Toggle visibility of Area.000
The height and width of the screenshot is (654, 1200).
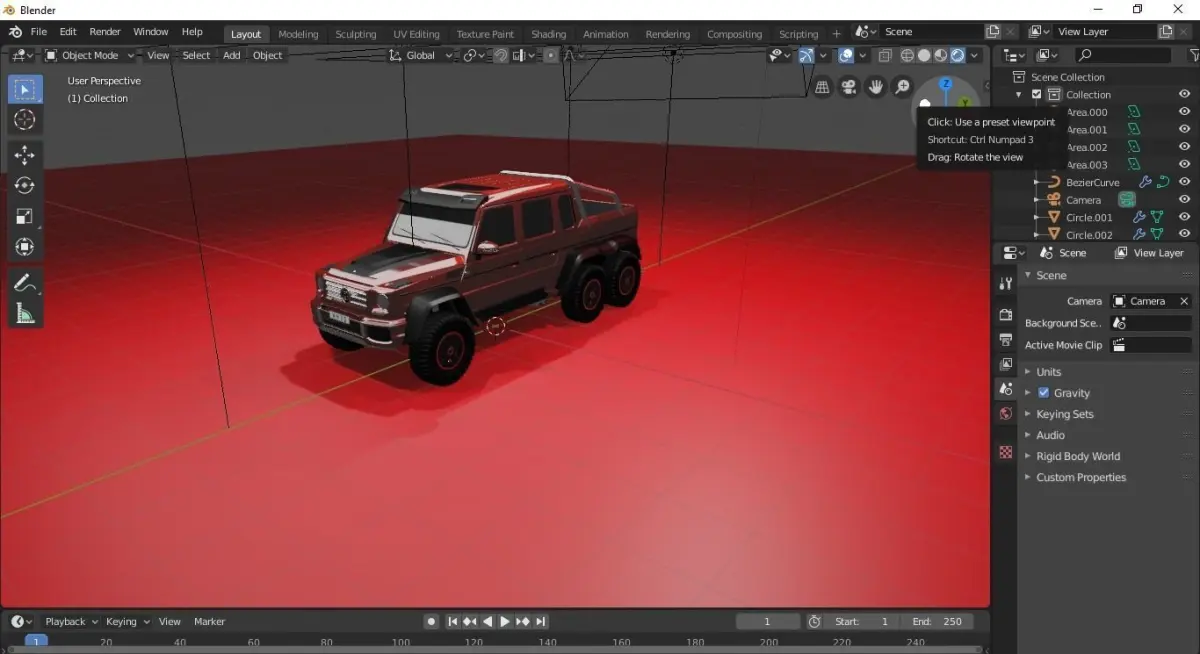(1184, 112)
